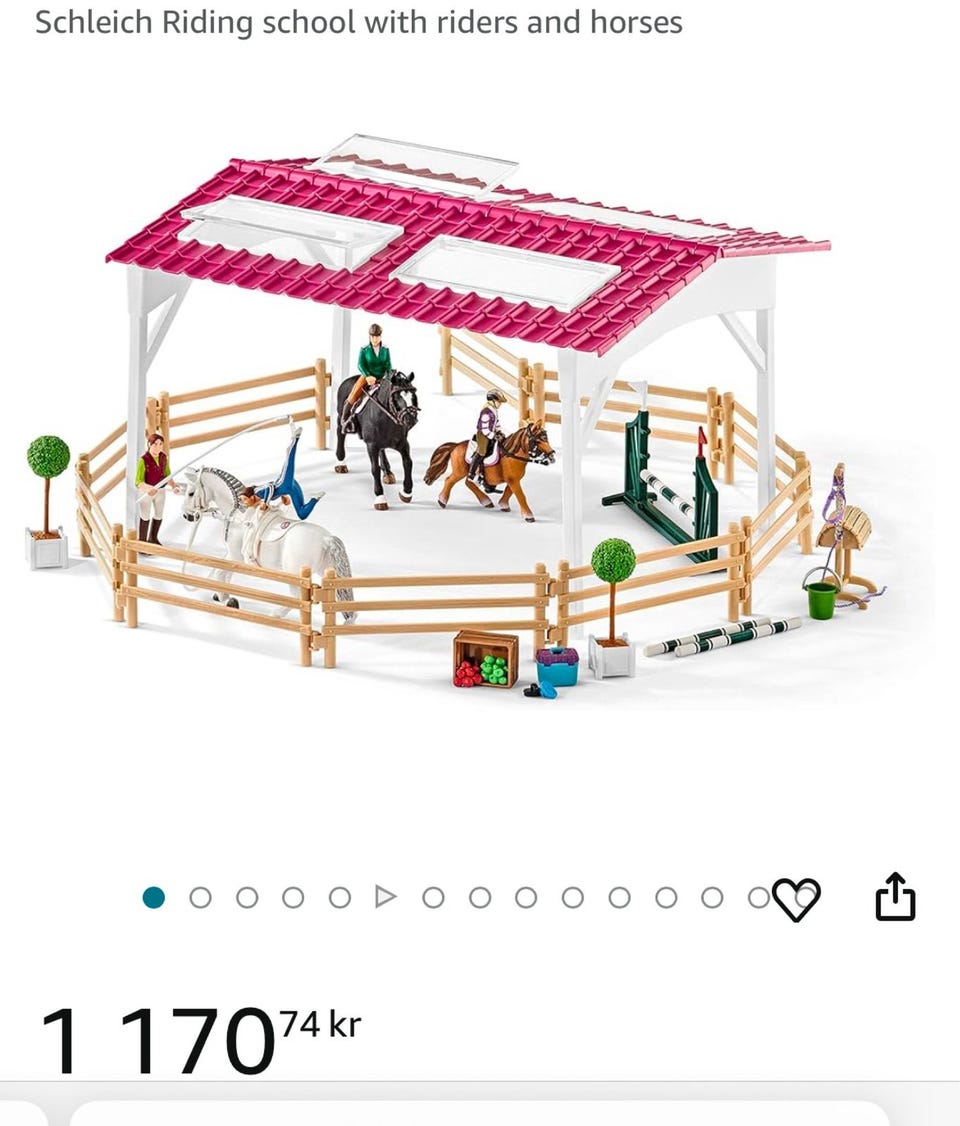Viewport: 960px width, 1126px height.
Task: Select the sixth dot after the play triangle
Action: tap(666, 898)
